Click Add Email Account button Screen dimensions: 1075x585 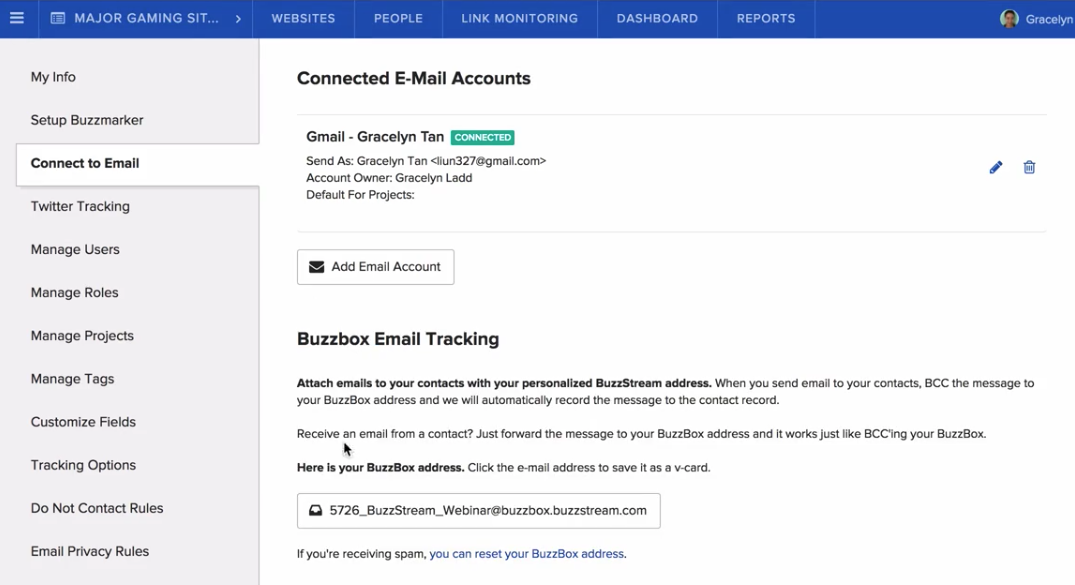375,267
